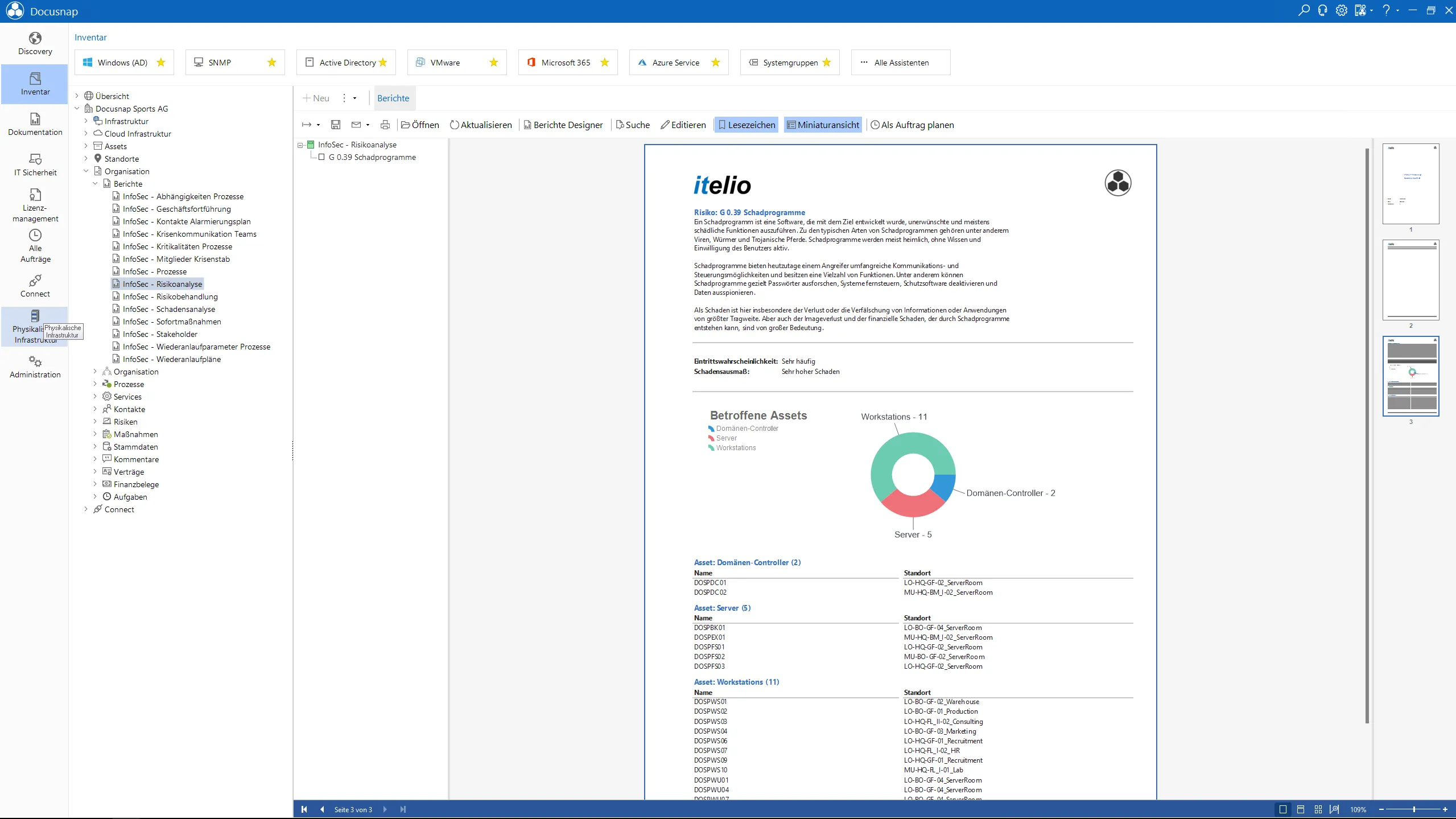Click the Suche button

(633, 125)
